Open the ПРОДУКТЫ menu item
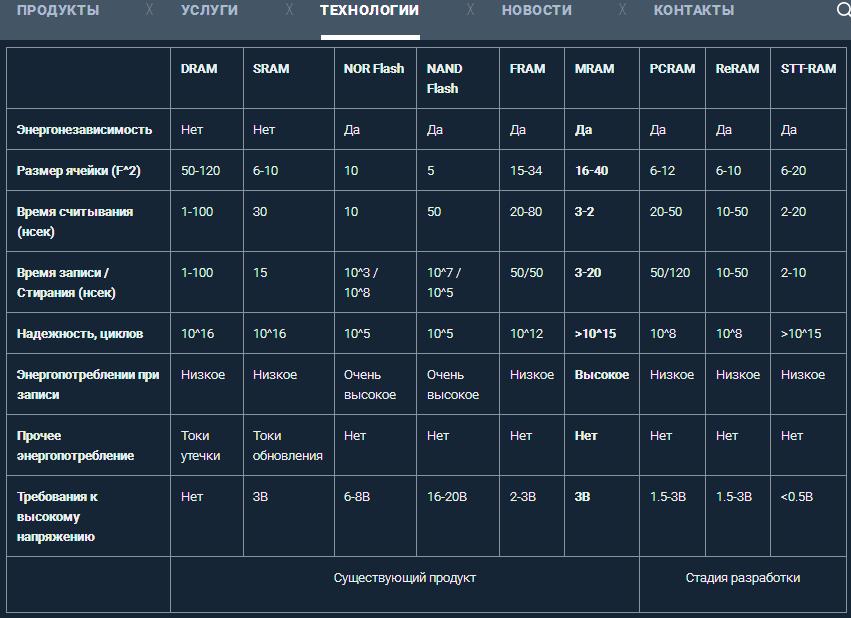 (58, 10)
